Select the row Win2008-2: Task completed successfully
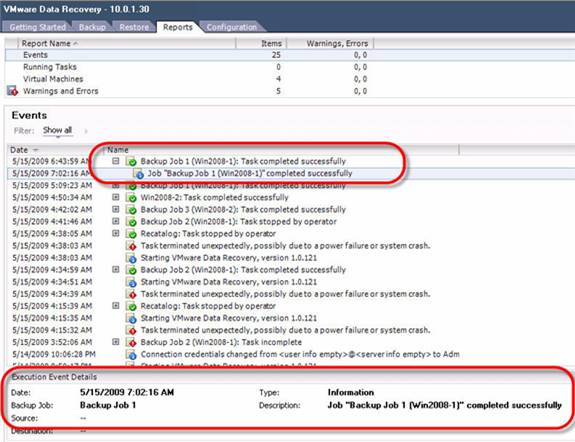The height and width of the screenshot is (442, 575). coord(290,197)
